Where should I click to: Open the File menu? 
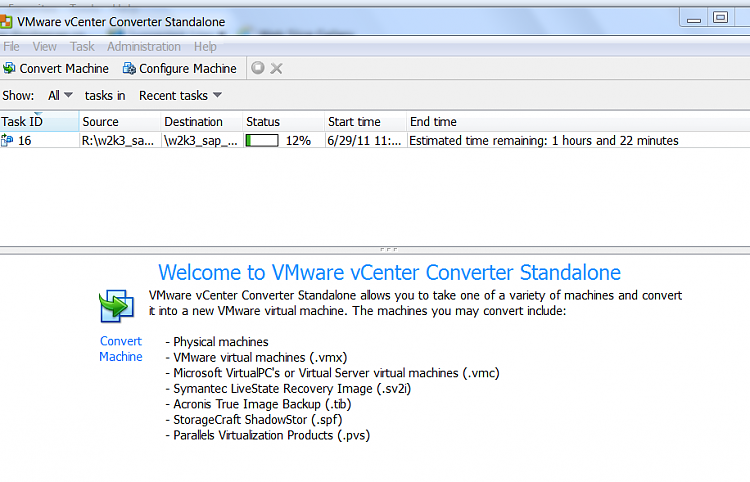pyautogui.click(x=11, y=46)
